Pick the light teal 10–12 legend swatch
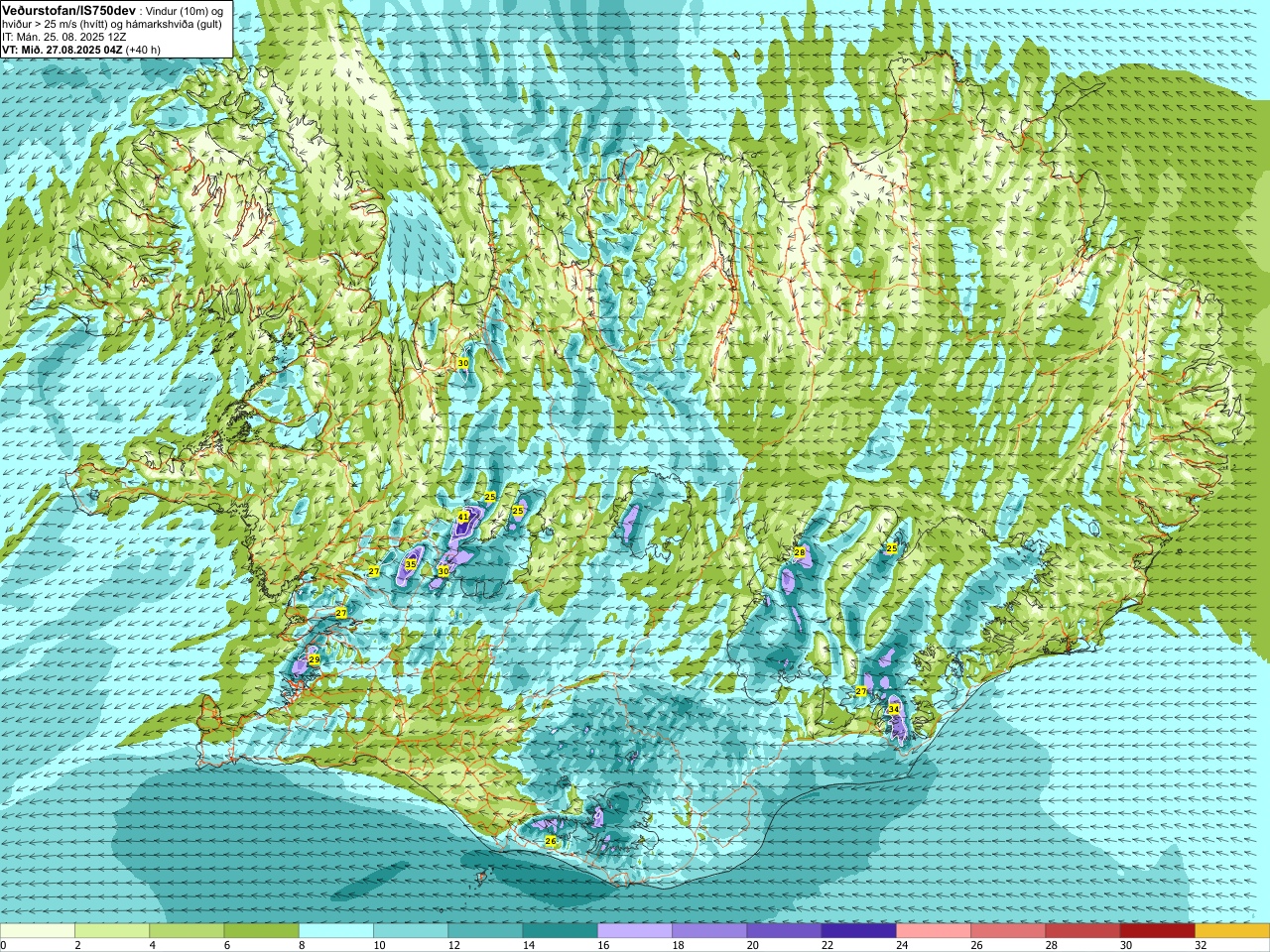Image resolution: width=1270 pixels, height=952 pixels. pyautogui.click(x=411, y=931)
